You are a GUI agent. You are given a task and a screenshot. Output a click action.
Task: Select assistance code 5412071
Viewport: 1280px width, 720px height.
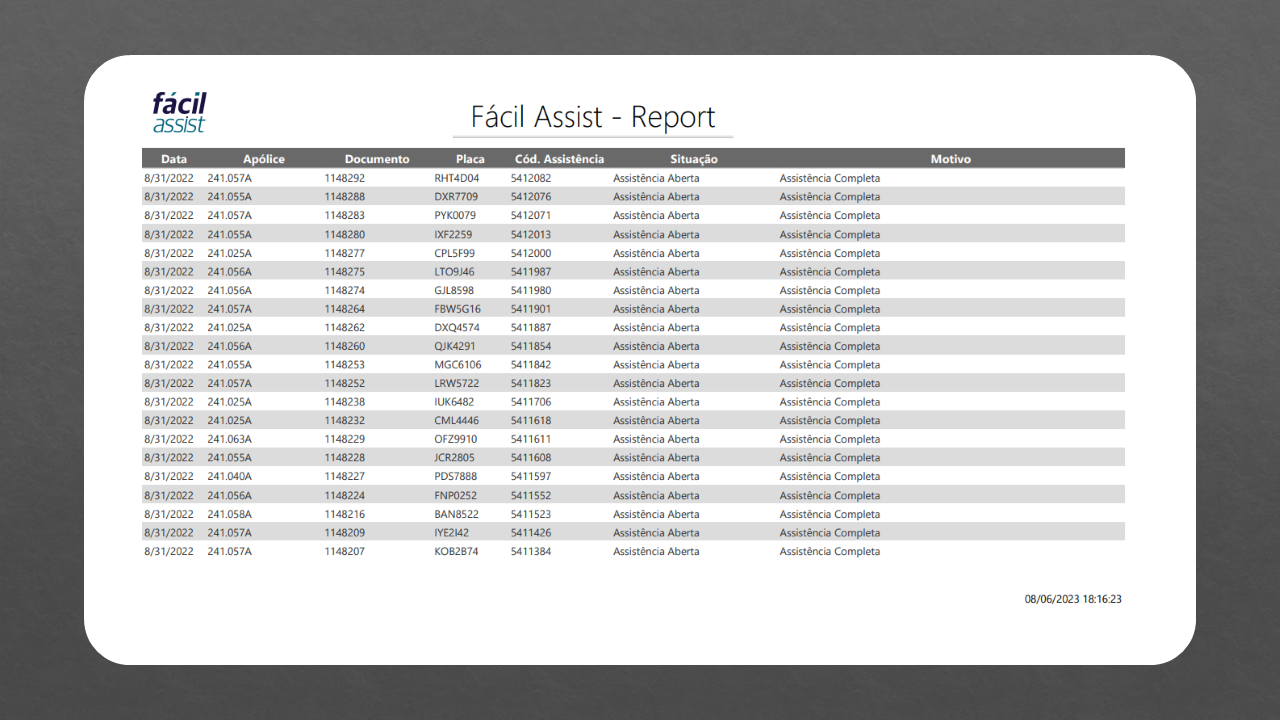[x=530, y=215]
